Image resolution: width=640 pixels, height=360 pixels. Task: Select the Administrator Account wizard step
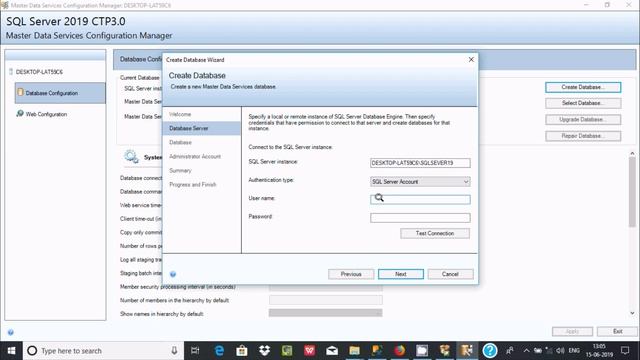coord(195,156)
